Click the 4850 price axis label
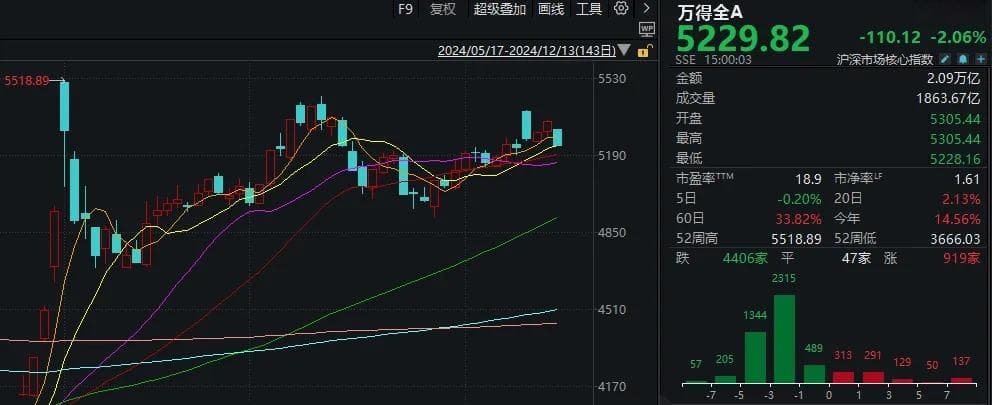992x405 pixels. [x=612, y=232]
